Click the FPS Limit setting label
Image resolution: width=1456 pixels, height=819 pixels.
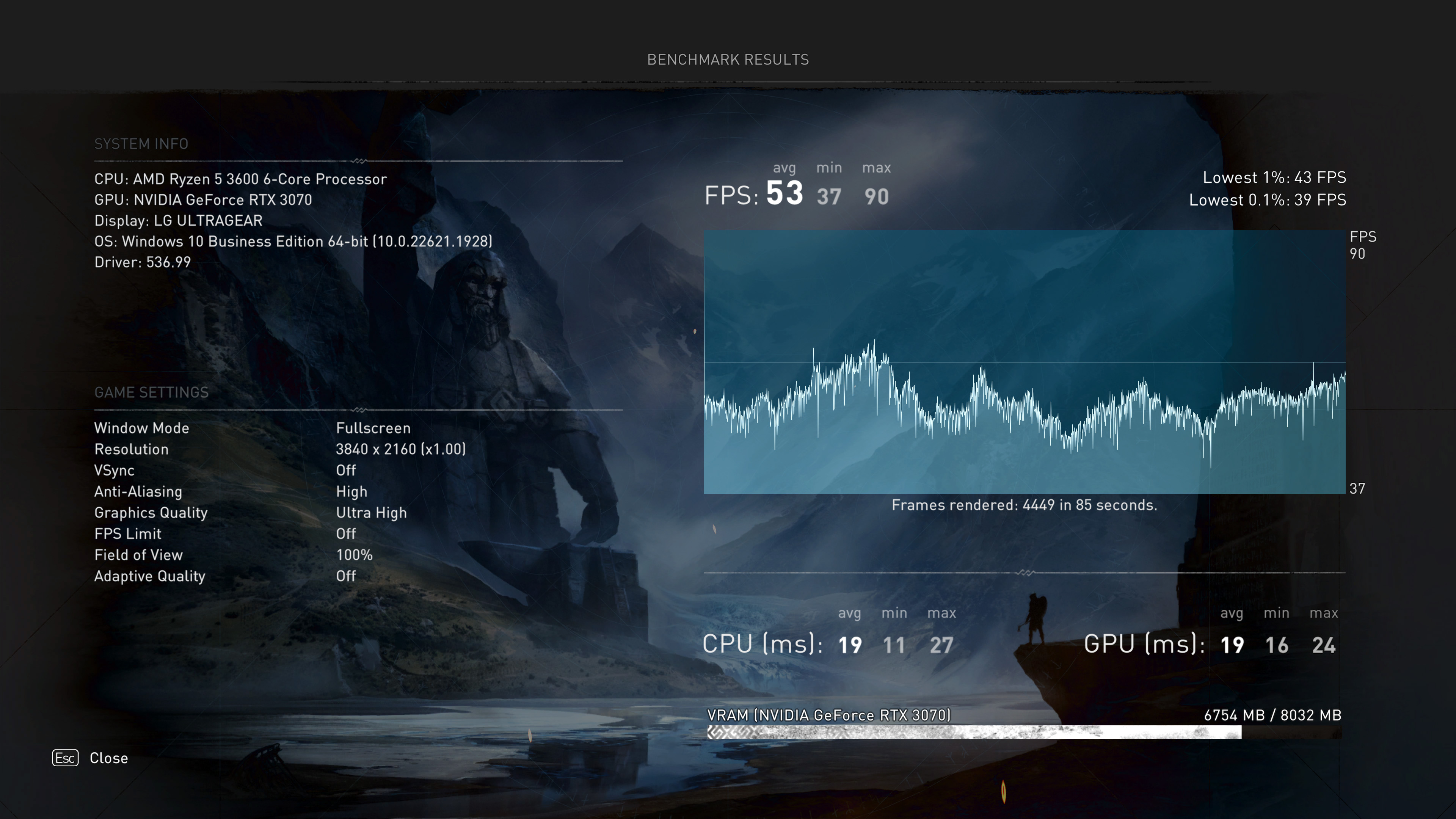[x=128, y=533]
